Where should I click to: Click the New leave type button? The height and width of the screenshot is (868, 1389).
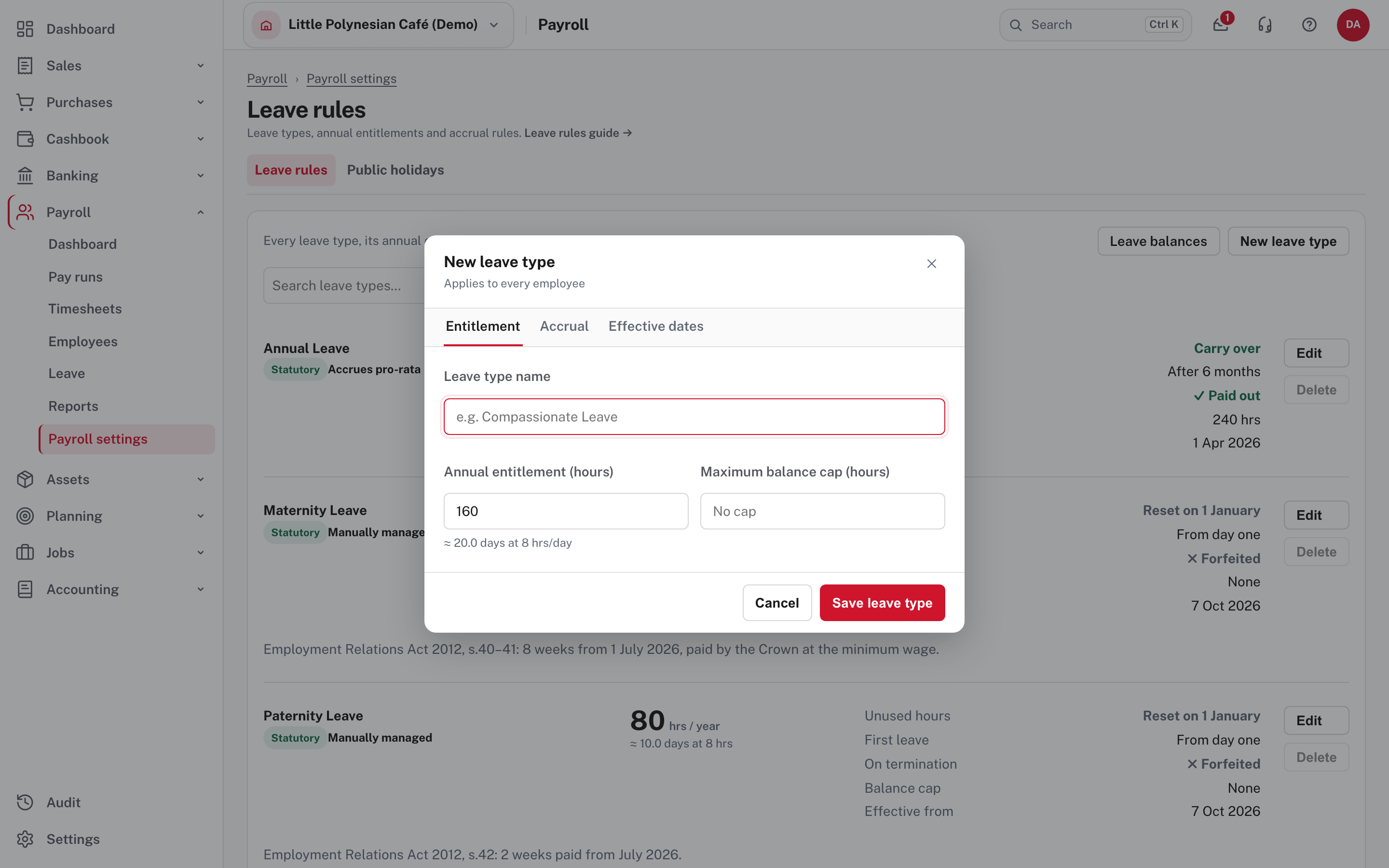(1288, 241)
